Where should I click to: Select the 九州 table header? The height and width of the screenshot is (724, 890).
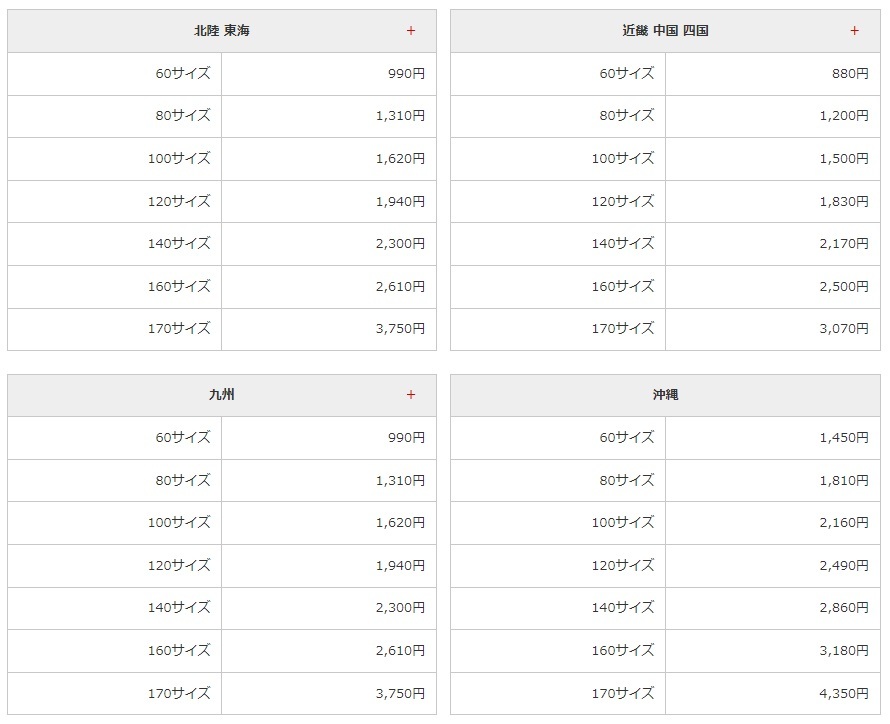(222, 395)
